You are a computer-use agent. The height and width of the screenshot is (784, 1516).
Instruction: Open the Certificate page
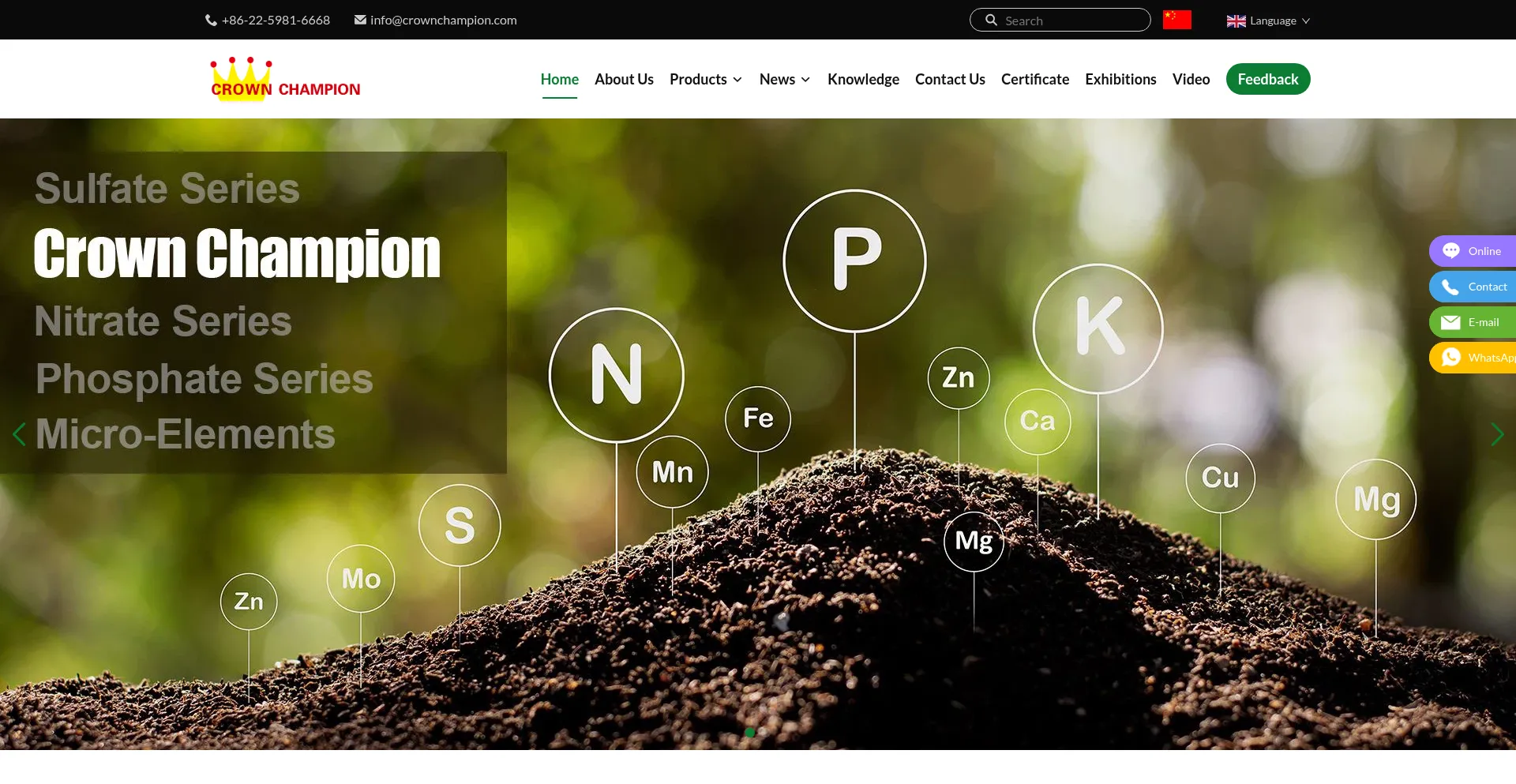pyautogui.click(x=1034, y=79)
